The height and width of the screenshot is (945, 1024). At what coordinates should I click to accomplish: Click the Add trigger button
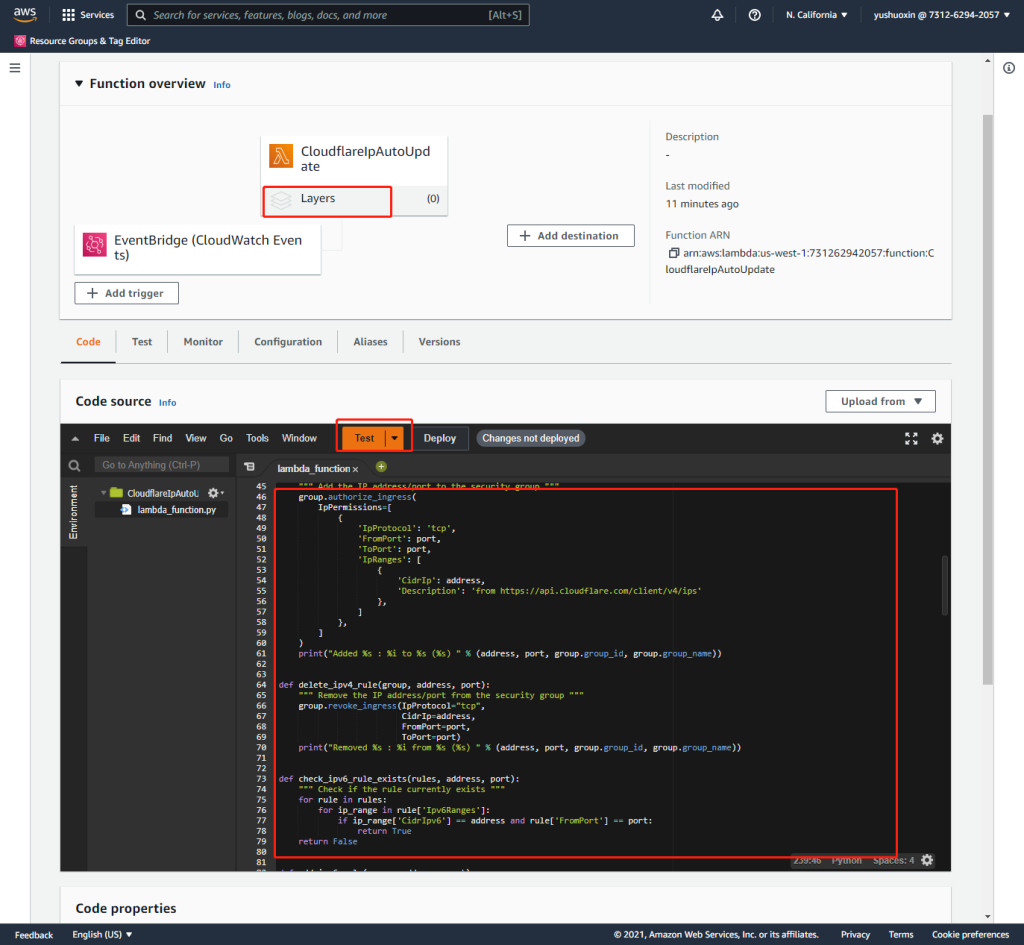126,293
